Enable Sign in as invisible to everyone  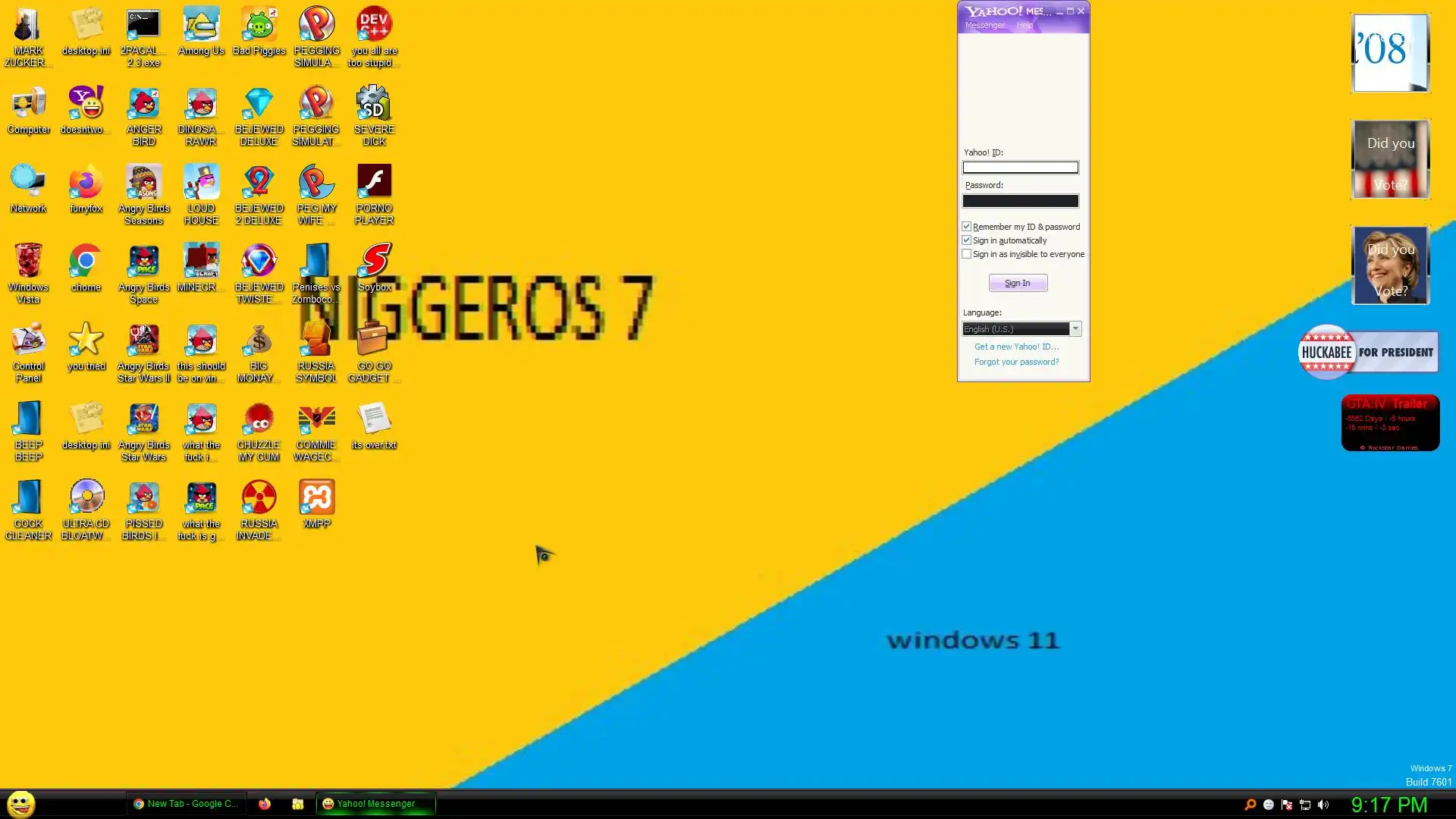point(967,254)
